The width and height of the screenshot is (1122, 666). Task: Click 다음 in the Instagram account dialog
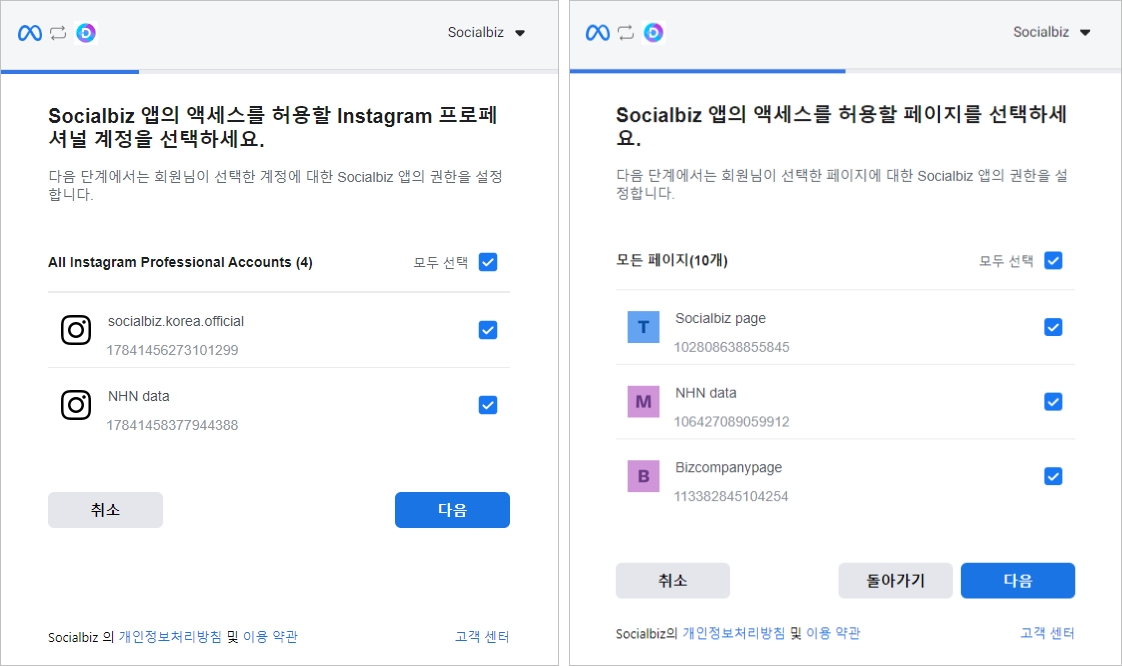tap(452, 510)
